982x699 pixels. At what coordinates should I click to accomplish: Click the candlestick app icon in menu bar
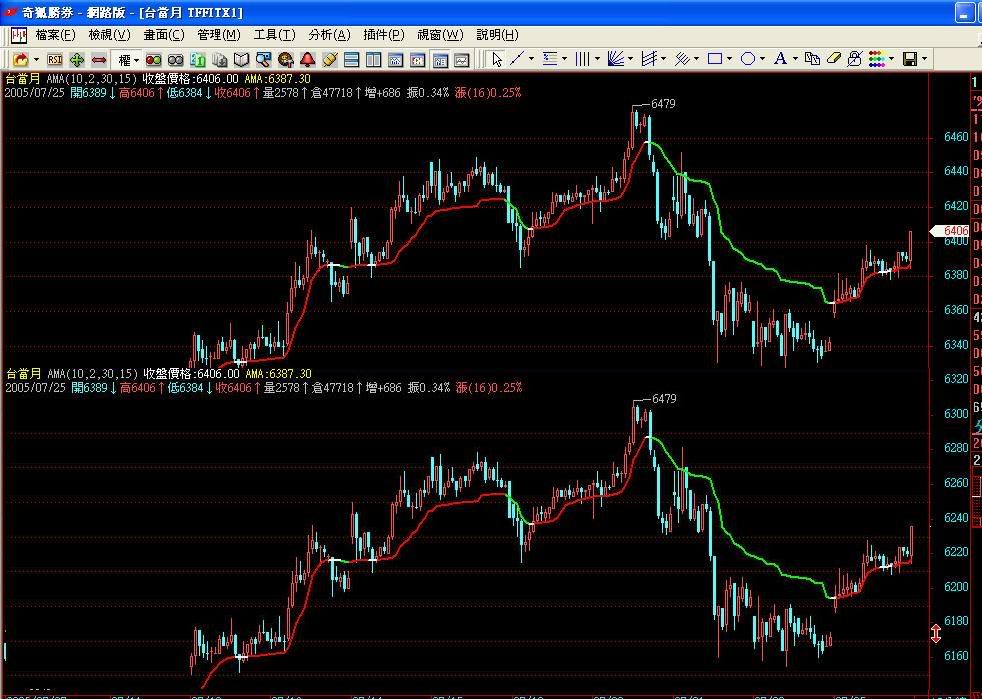tap(19, 35)
